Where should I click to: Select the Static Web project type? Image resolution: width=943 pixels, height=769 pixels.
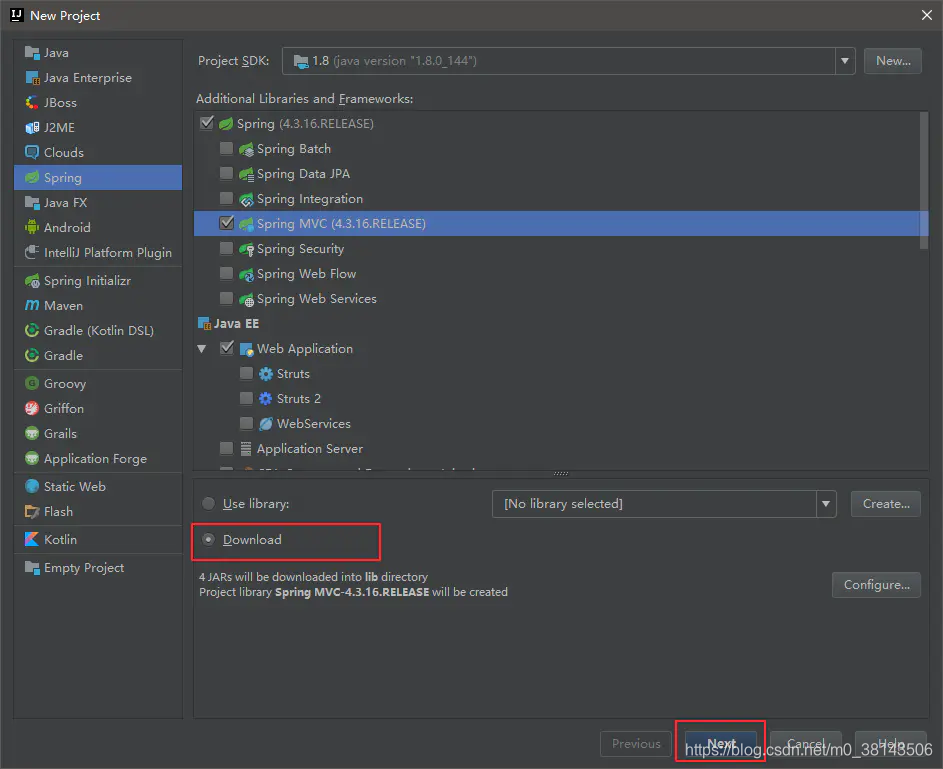tap(98, 486)
